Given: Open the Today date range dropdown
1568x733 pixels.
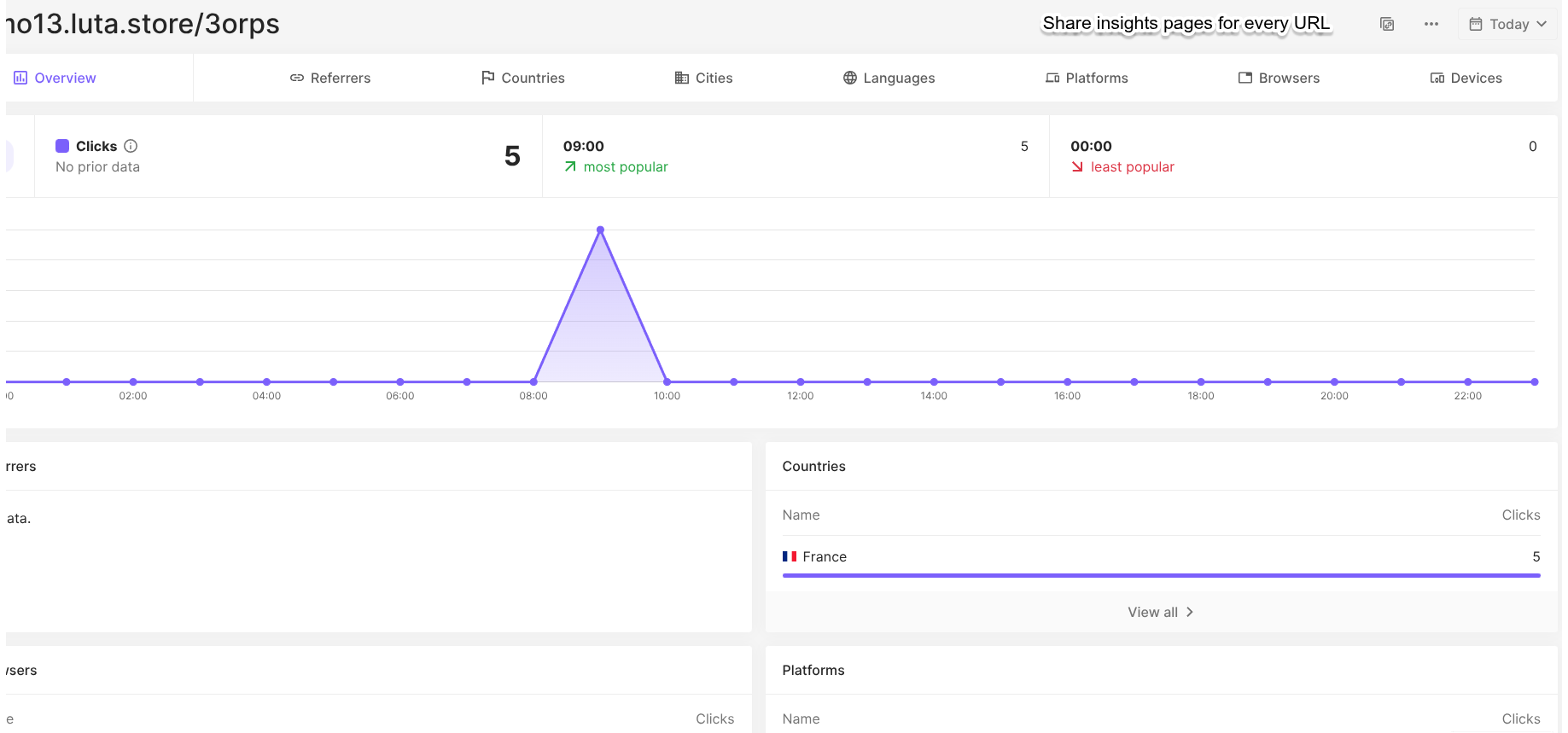Looking at the screenshot, I should tap(1507, 24).
